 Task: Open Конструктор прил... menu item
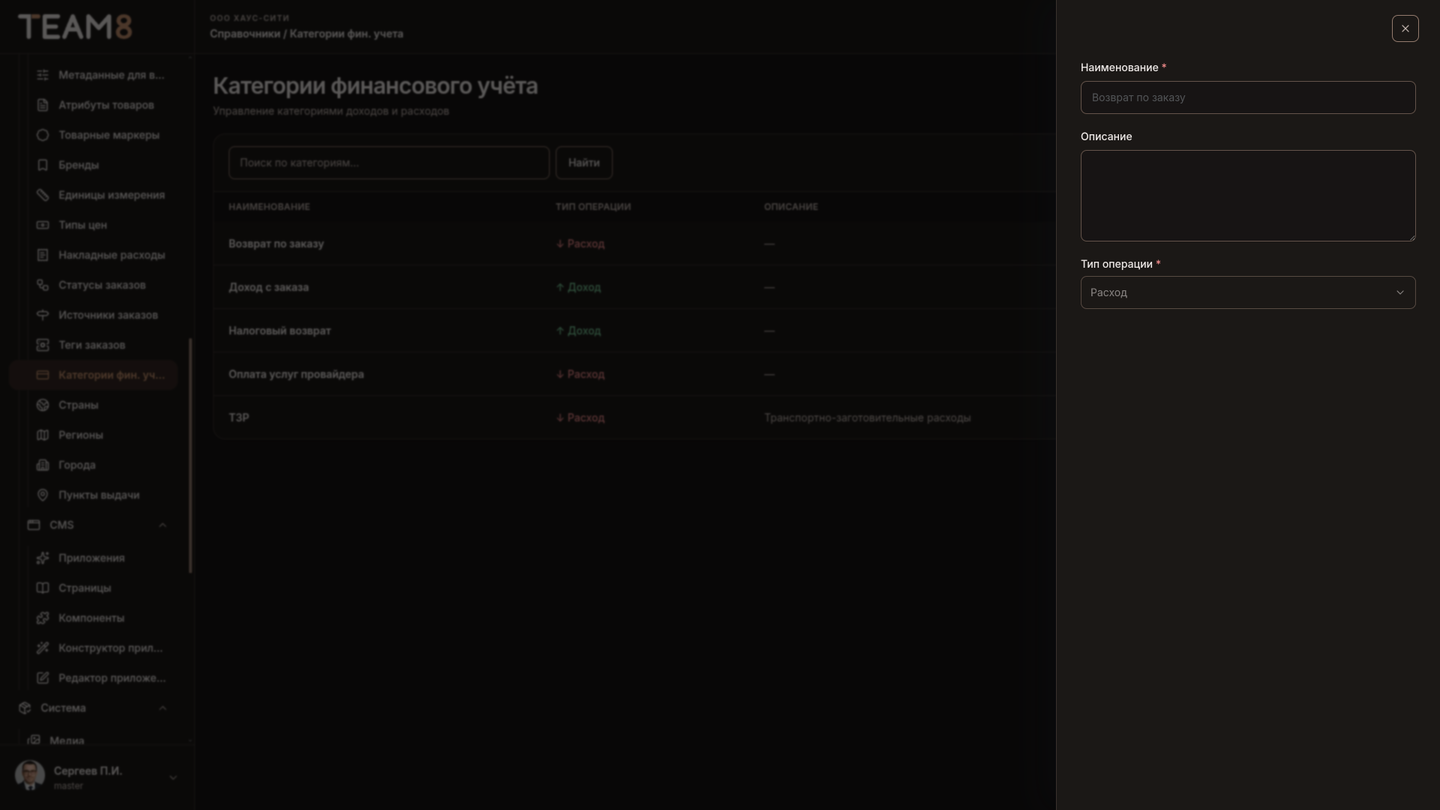[x=94, y=648]
